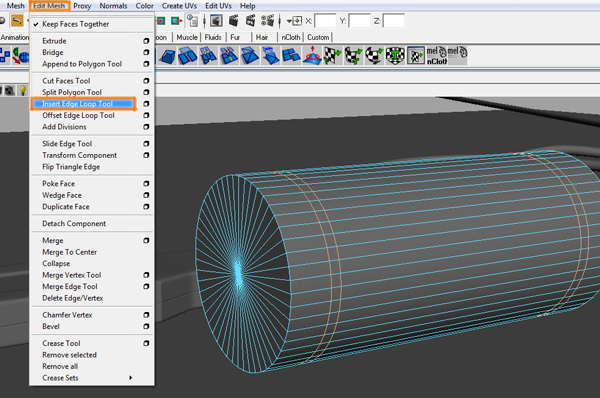600x398 pixels.
Task: Open the Help menu
Action: 248,6
